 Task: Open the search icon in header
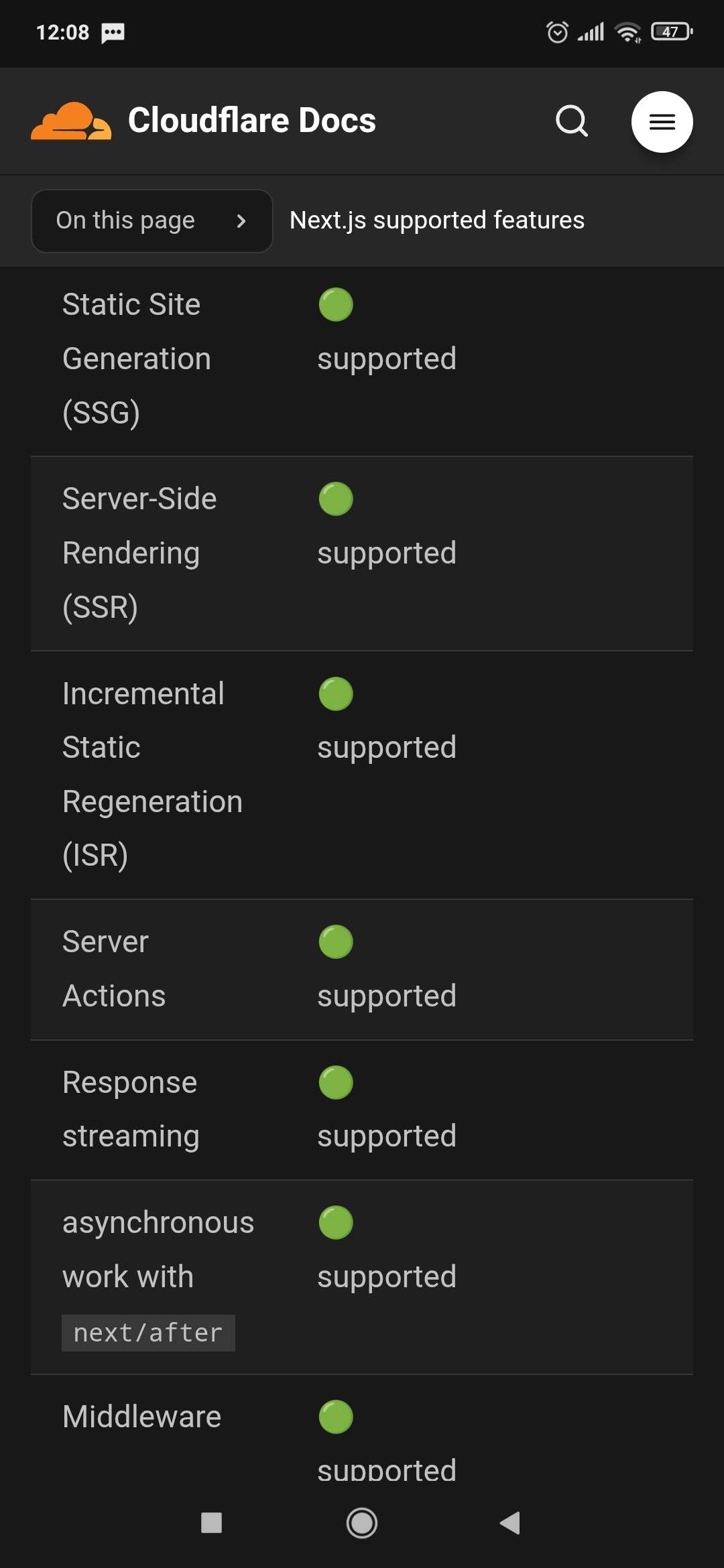point(572,121)
